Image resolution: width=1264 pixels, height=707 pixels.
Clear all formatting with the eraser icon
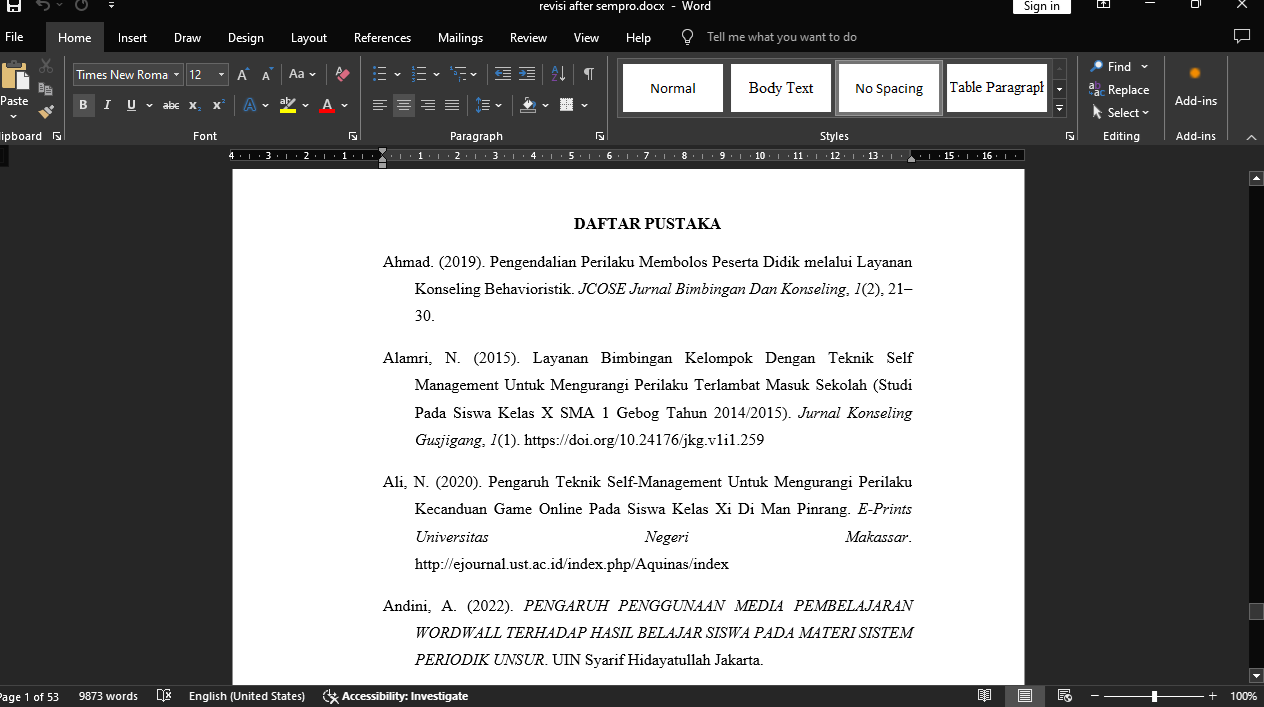(x=342, y=75)
